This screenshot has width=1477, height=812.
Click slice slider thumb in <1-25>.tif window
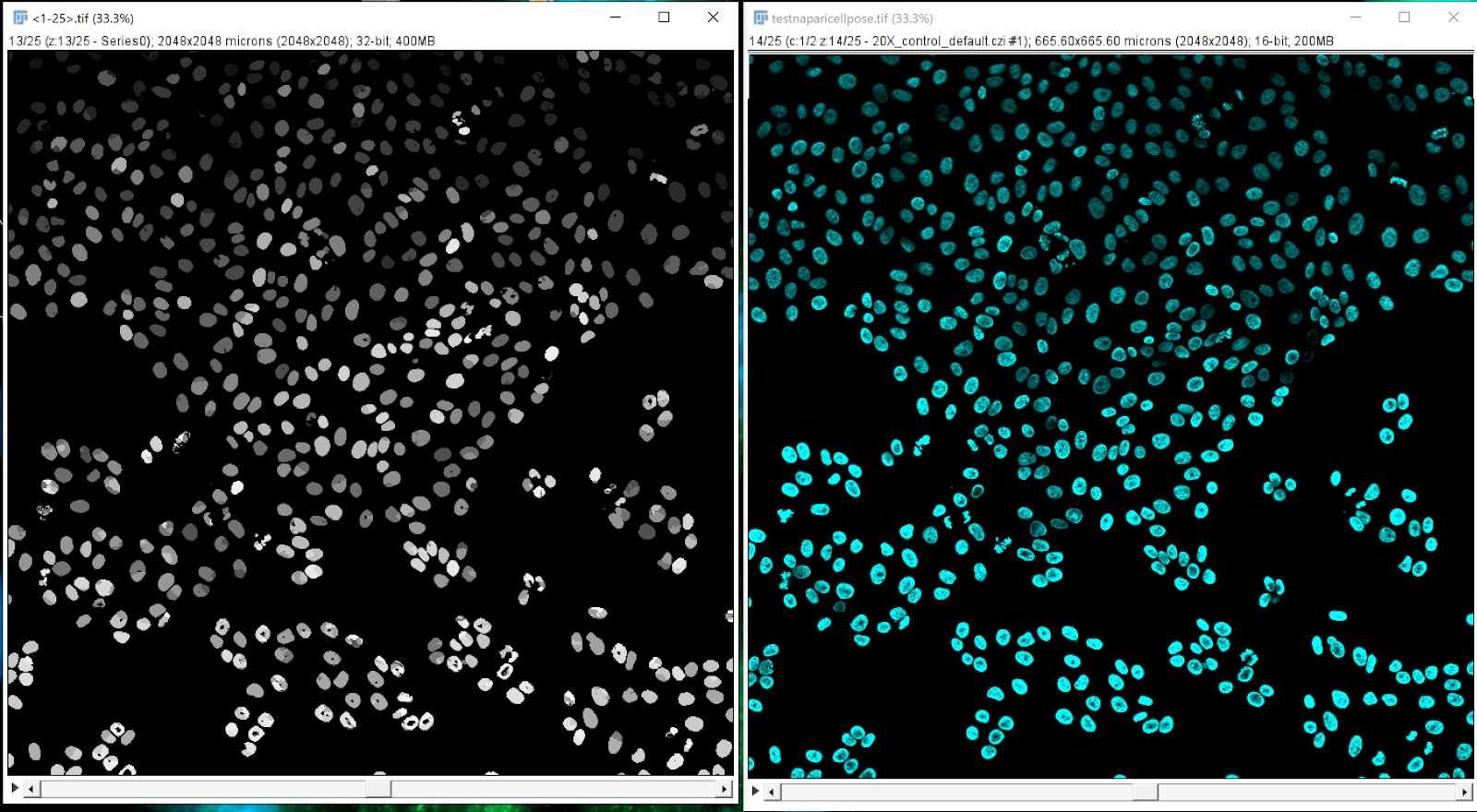(378, 789)
